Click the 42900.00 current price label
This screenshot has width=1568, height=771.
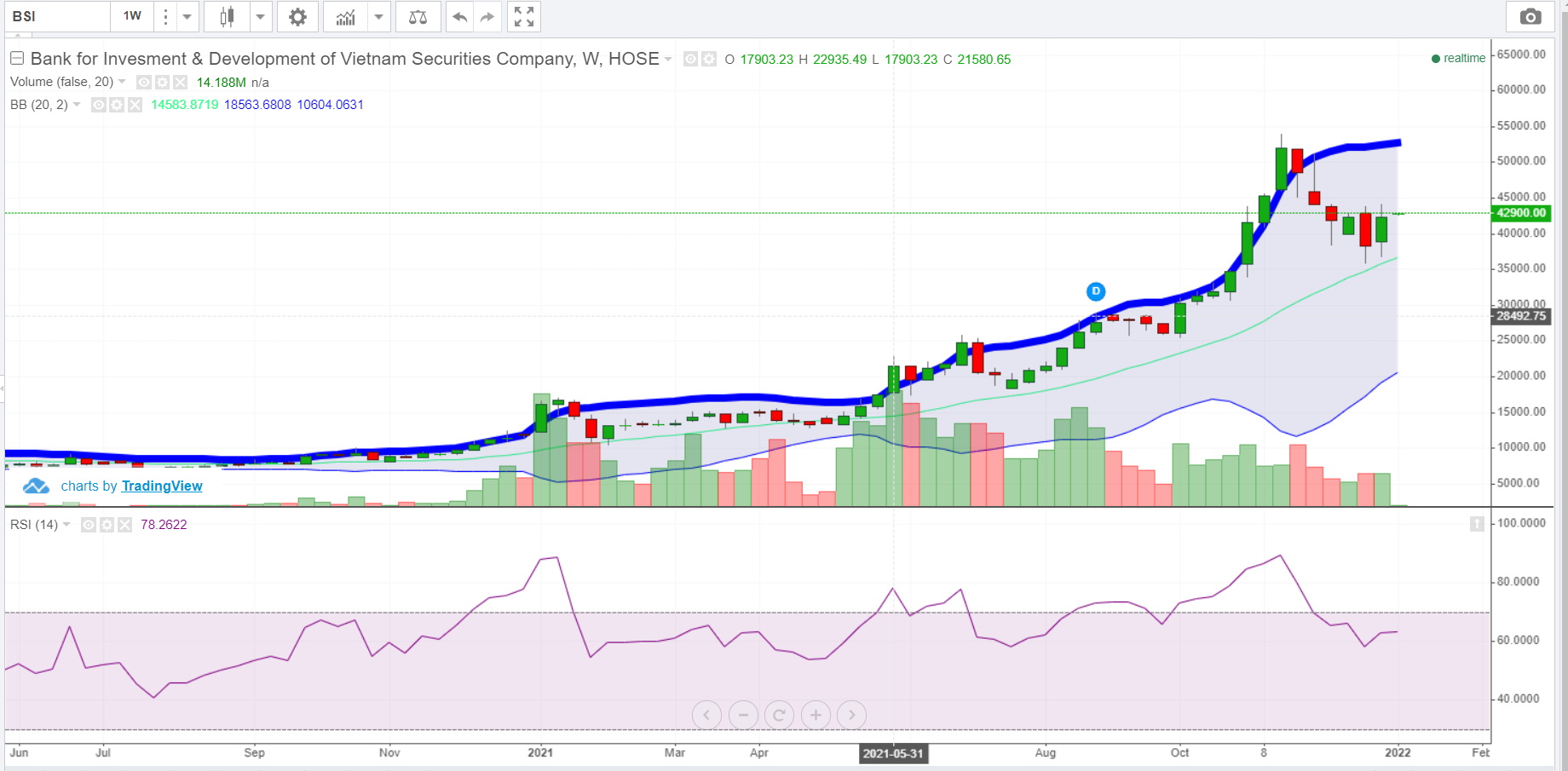click(1521, 213)
